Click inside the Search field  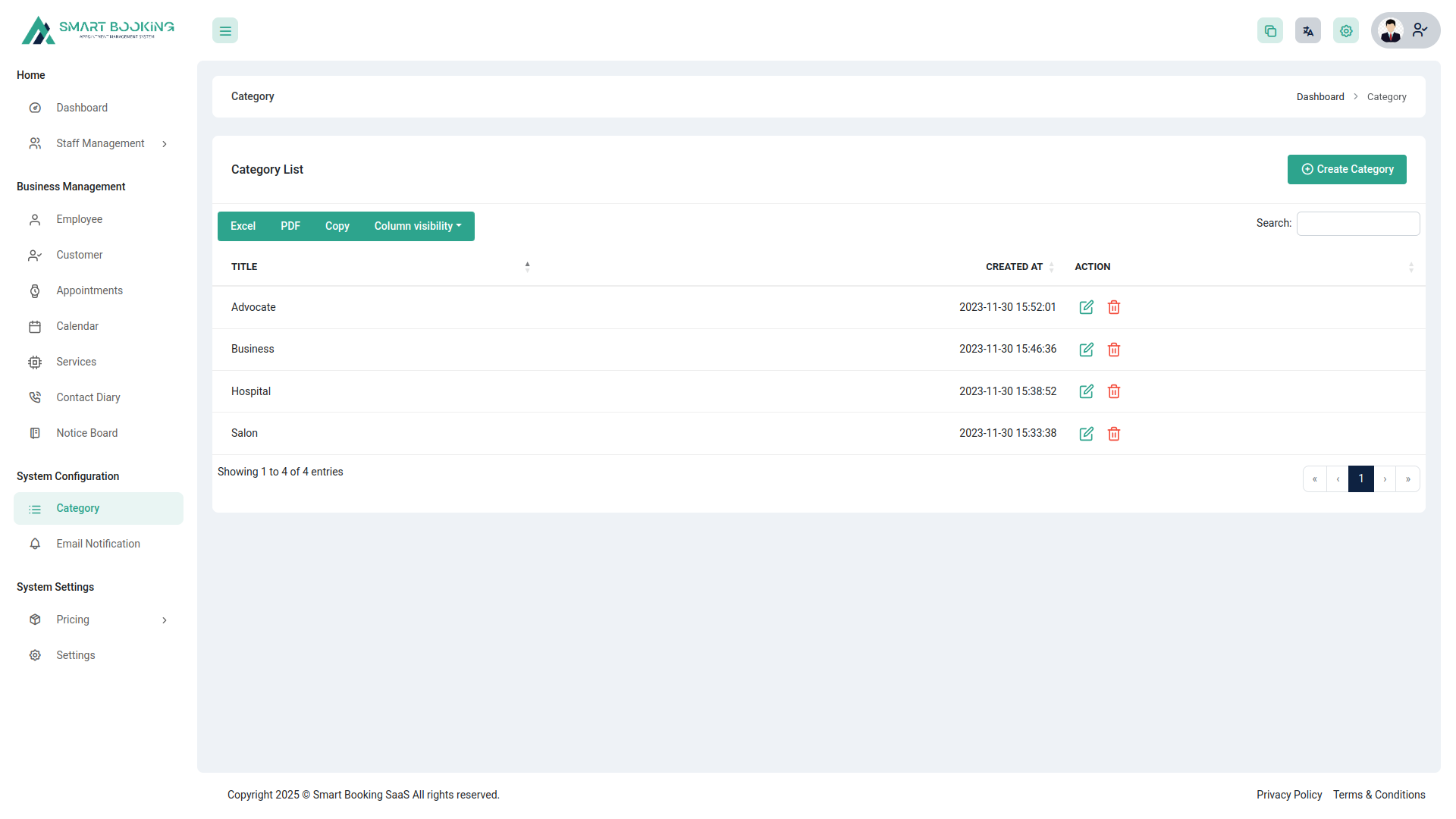point(1357,223)
